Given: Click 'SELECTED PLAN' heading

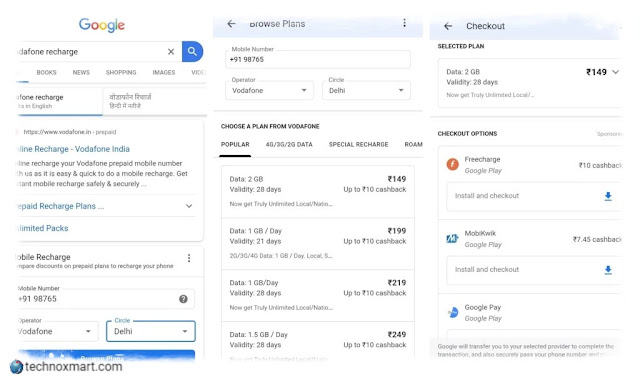Looking at the screenshot, I should 461,47.
